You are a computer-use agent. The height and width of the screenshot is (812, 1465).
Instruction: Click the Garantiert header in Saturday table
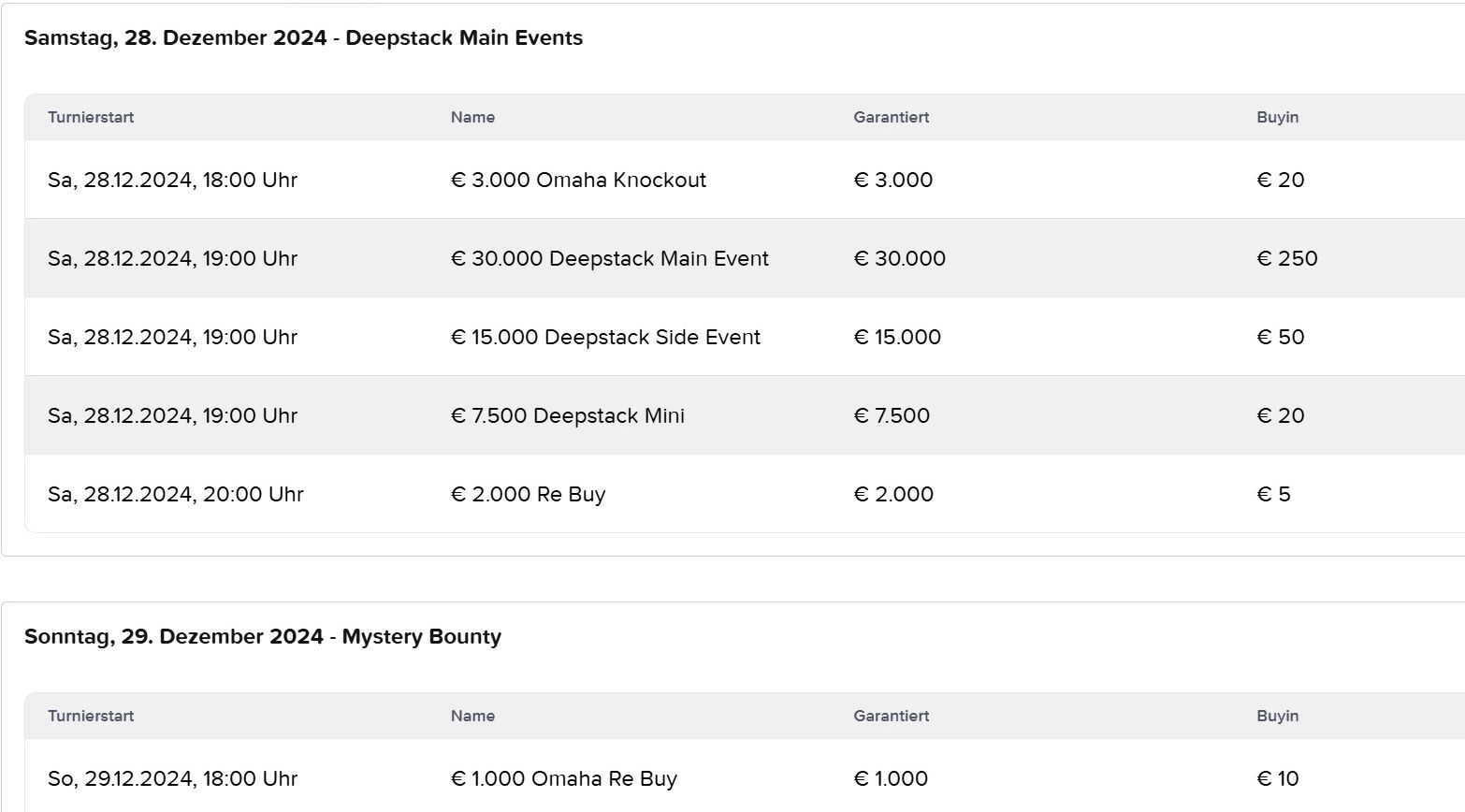tap(891, 117)
